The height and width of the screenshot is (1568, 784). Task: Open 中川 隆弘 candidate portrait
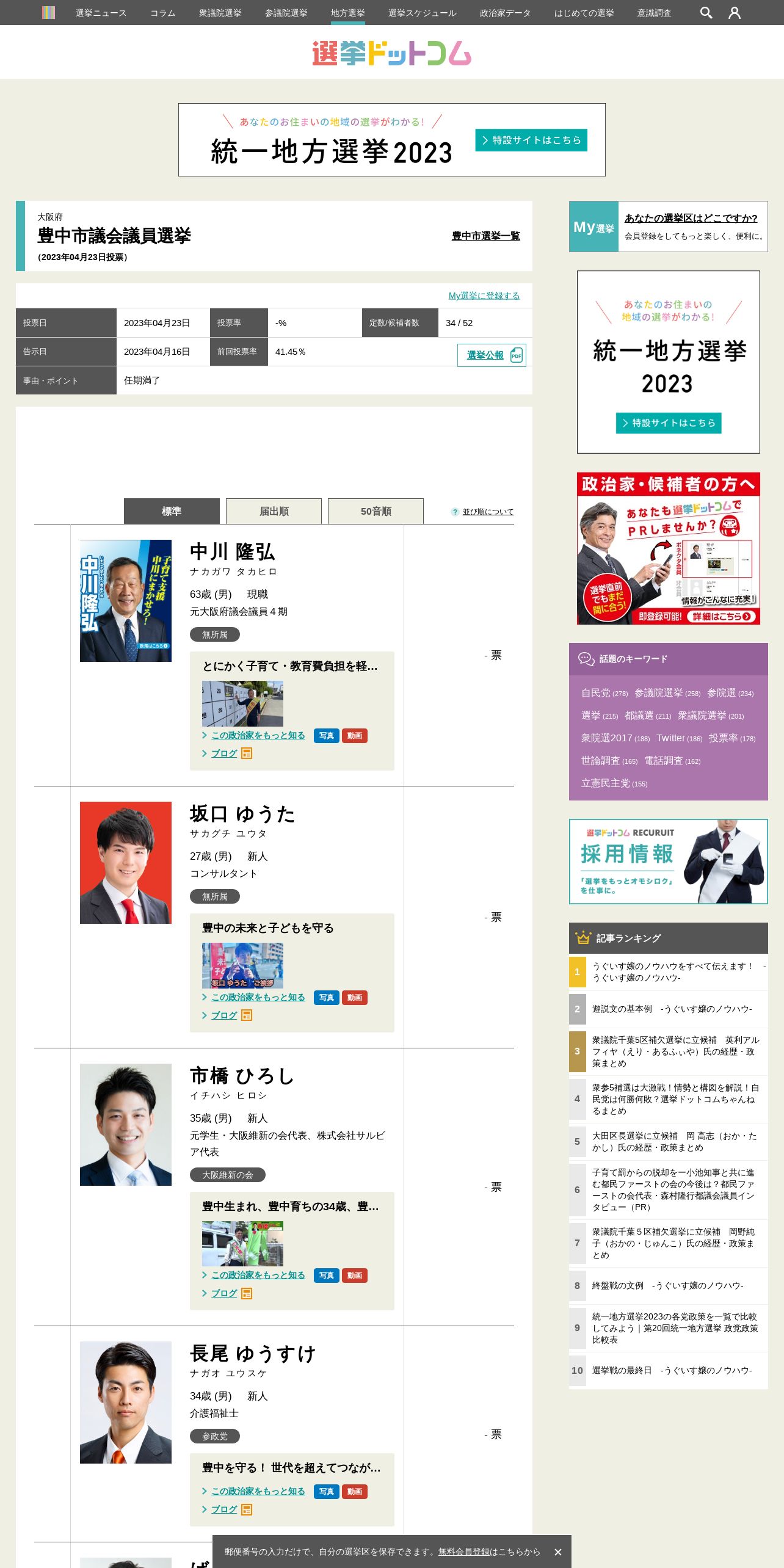pos(126,601)
